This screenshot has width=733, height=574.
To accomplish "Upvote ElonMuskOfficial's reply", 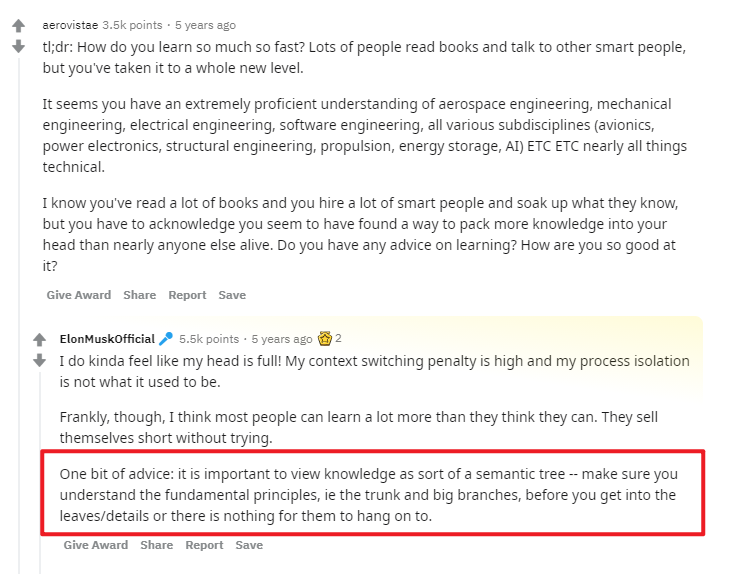I will point(40,339).
